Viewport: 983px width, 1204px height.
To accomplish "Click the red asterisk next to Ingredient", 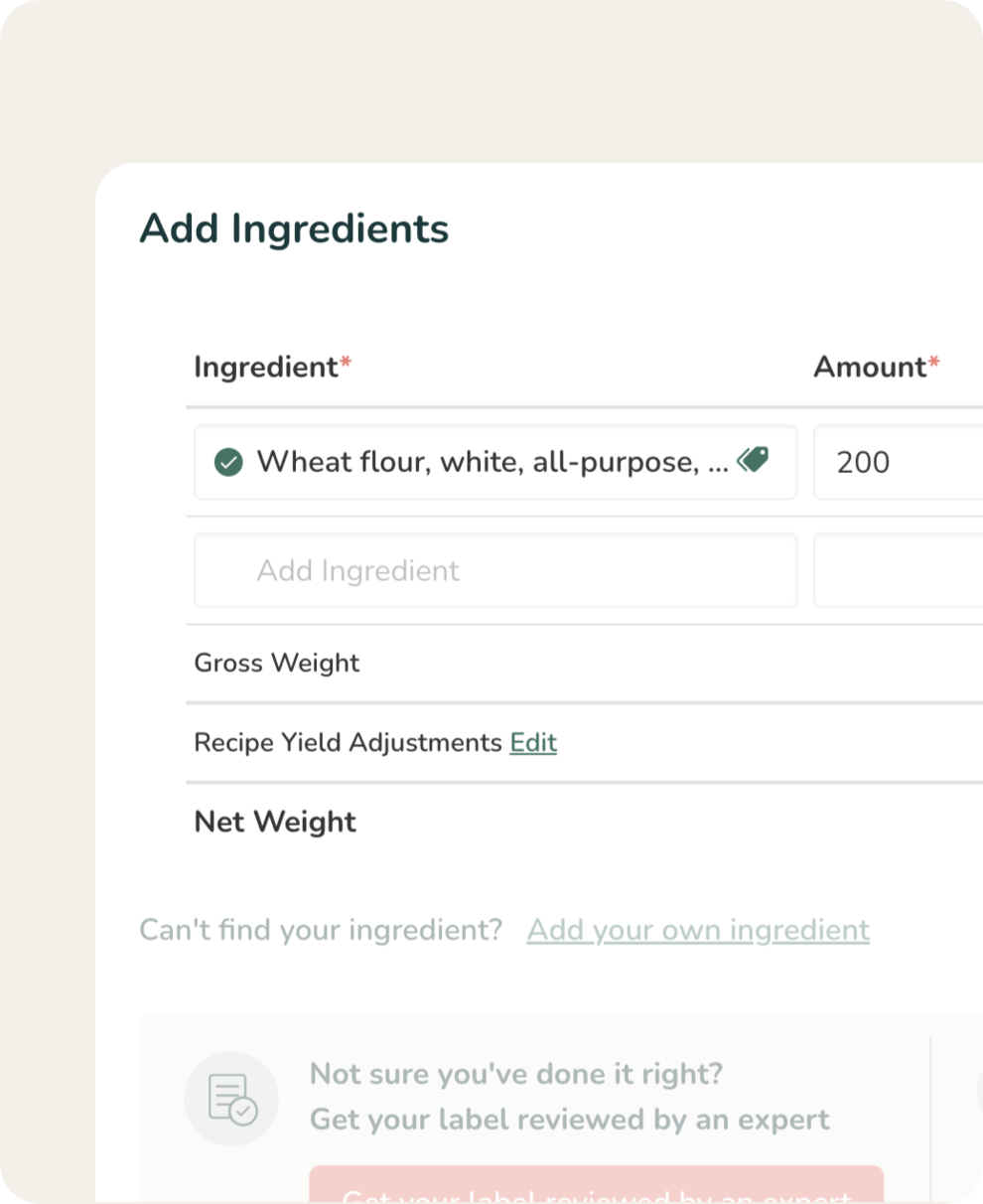I will point(346,364).
